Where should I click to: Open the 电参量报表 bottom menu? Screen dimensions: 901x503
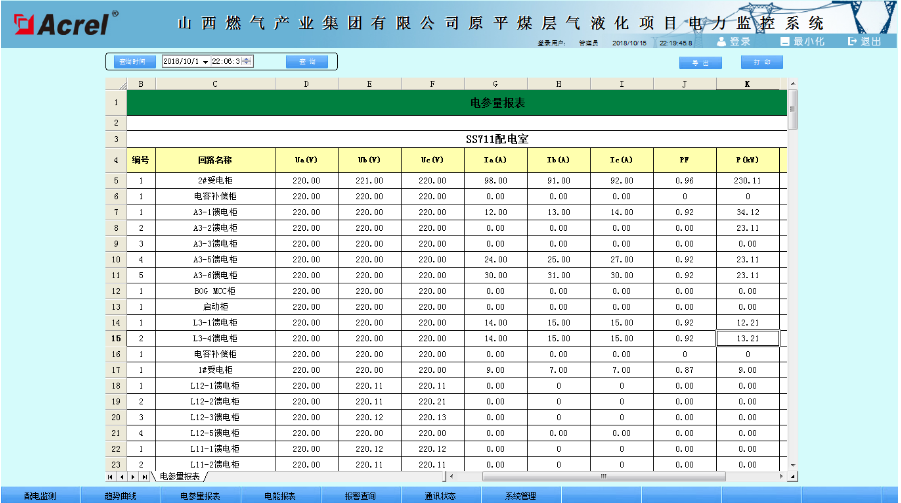tap(200, 496)
